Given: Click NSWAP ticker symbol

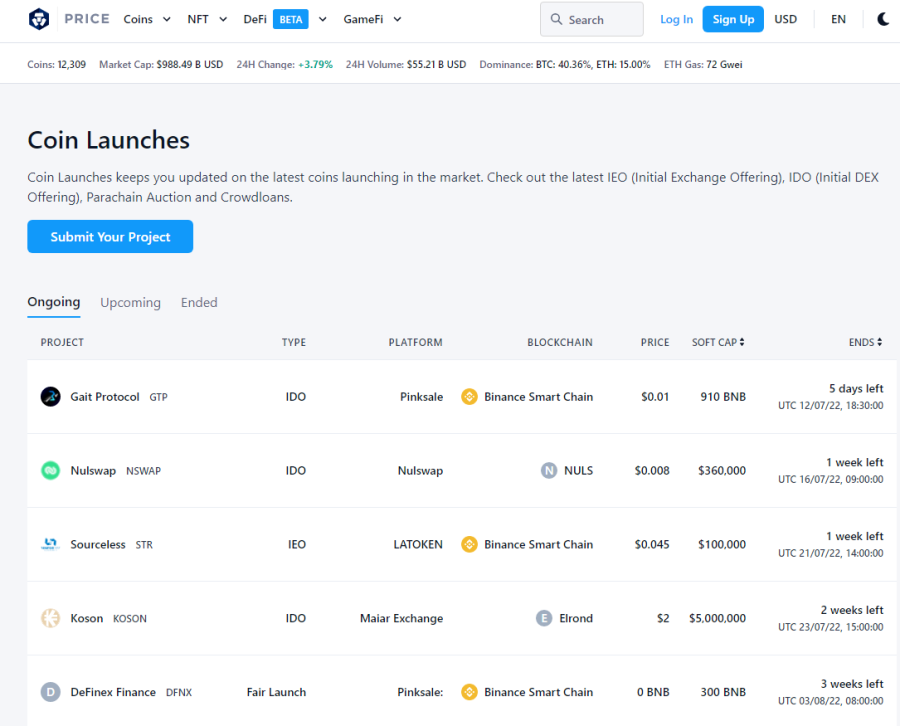Looking at the screenshot, I should 143,471.
